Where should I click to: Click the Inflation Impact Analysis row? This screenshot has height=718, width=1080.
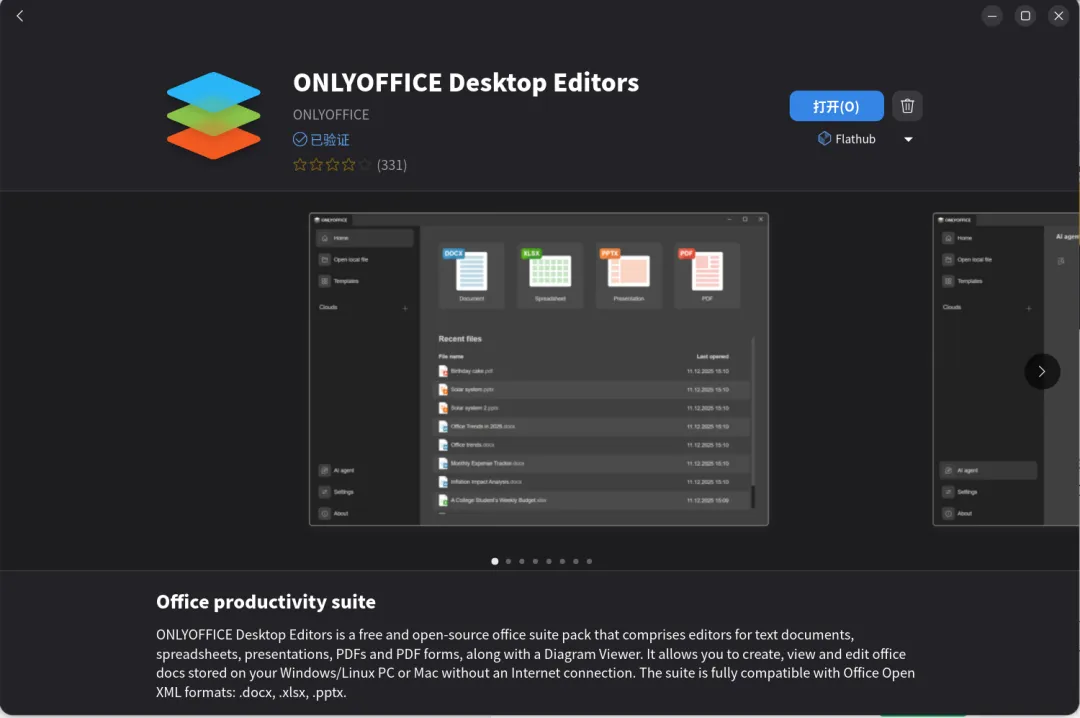pyautogui.click(x=592, y=482)
